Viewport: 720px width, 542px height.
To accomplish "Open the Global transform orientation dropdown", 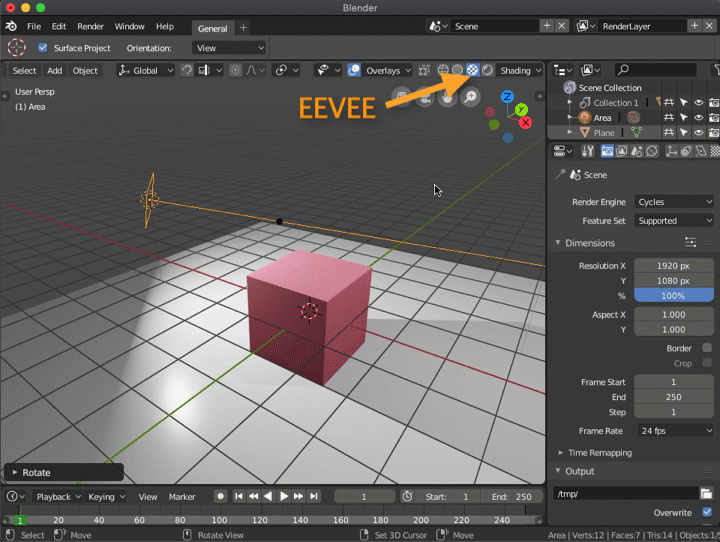I will [145, 70].
